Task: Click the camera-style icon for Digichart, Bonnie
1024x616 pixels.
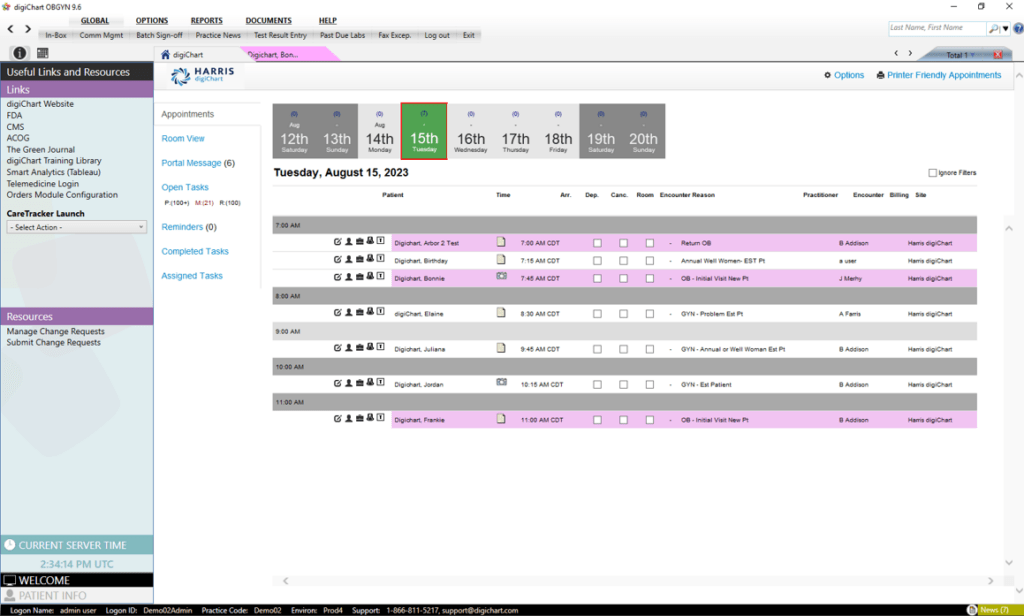Action: click(501, 276)
